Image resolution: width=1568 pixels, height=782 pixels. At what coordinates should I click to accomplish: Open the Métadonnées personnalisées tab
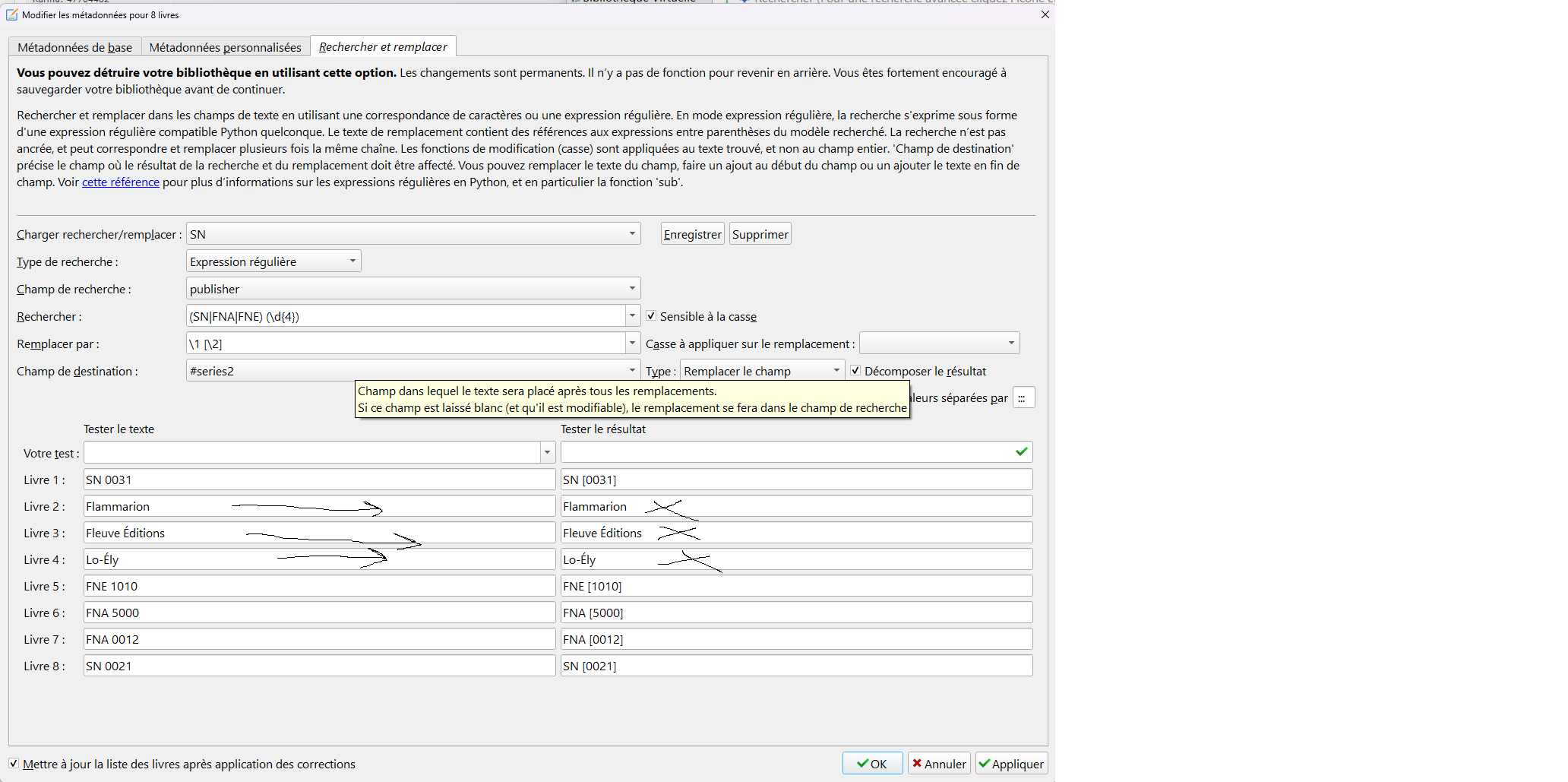coord(225,47)
